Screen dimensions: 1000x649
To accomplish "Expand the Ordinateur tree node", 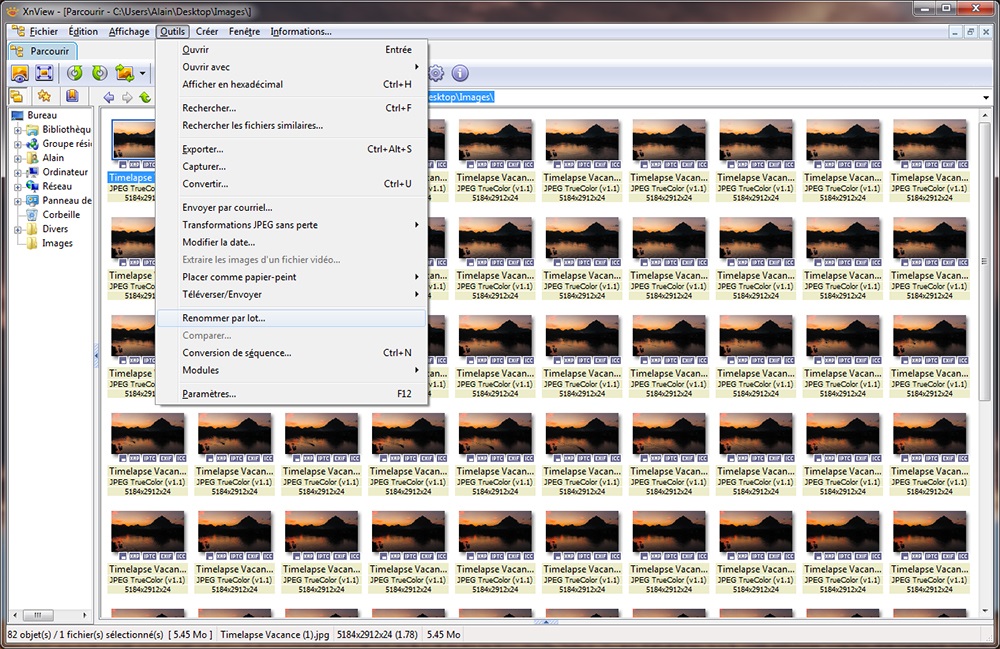I will [x=17, y=172].
